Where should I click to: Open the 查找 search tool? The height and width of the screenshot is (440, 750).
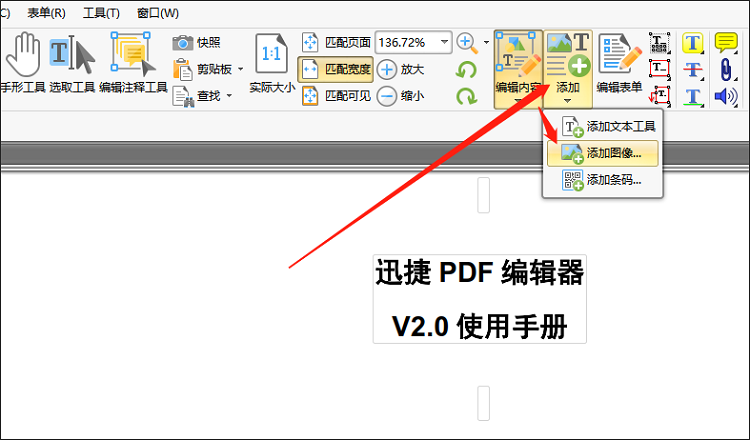196,96
